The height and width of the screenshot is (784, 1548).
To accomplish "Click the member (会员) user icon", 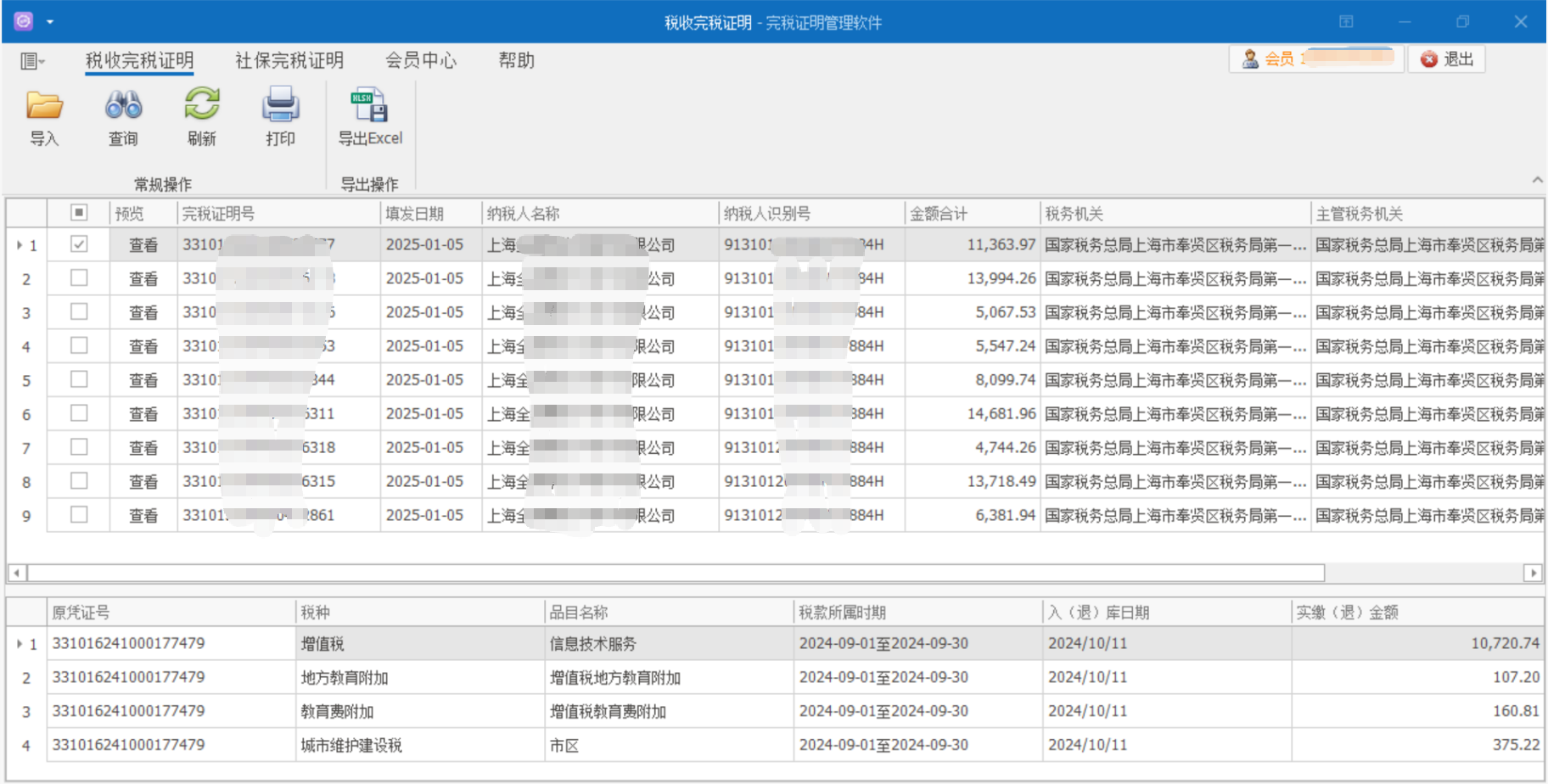I will (x=1250, y=59).
